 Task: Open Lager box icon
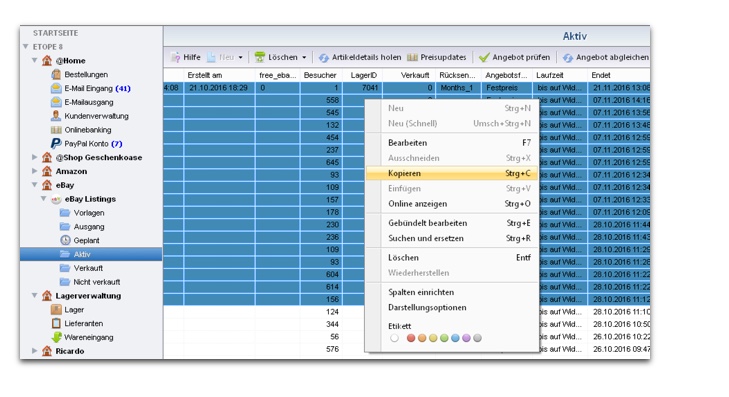click(x=56, y=310)
